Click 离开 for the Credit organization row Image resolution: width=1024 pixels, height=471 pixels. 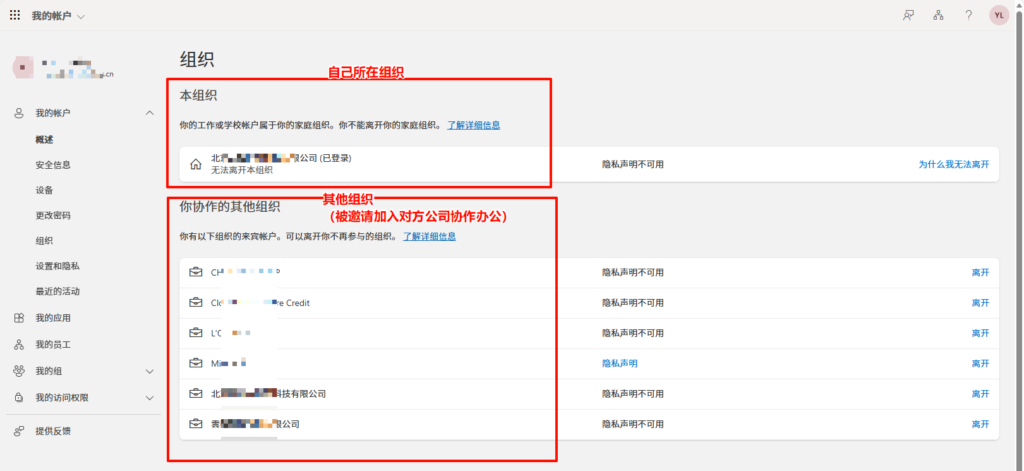(x=979, y=303)
